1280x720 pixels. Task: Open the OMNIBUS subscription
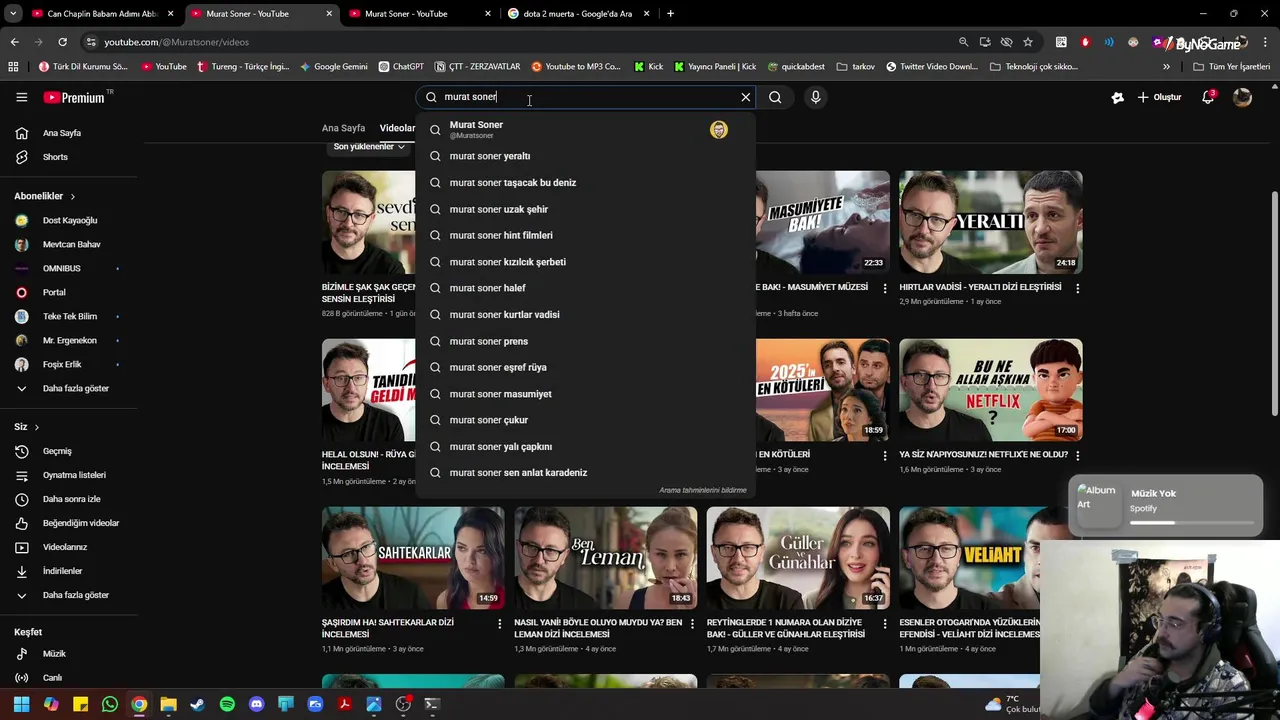[62, 268]
